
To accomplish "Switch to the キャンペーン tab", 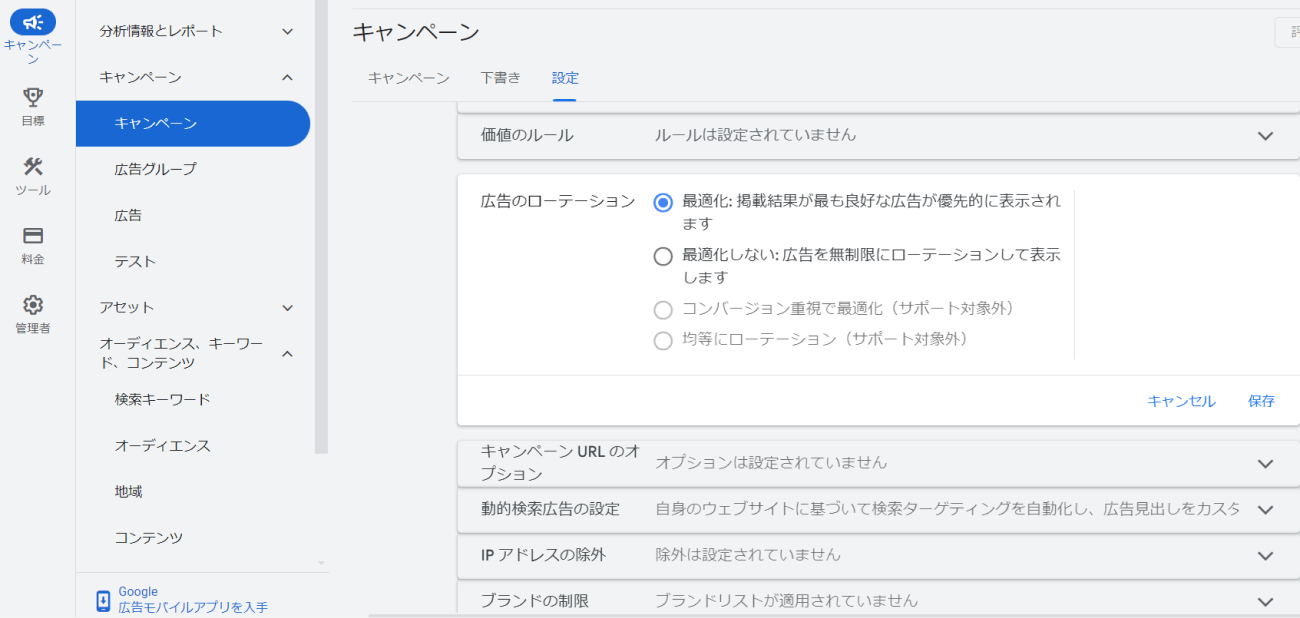I will point(408,78).
